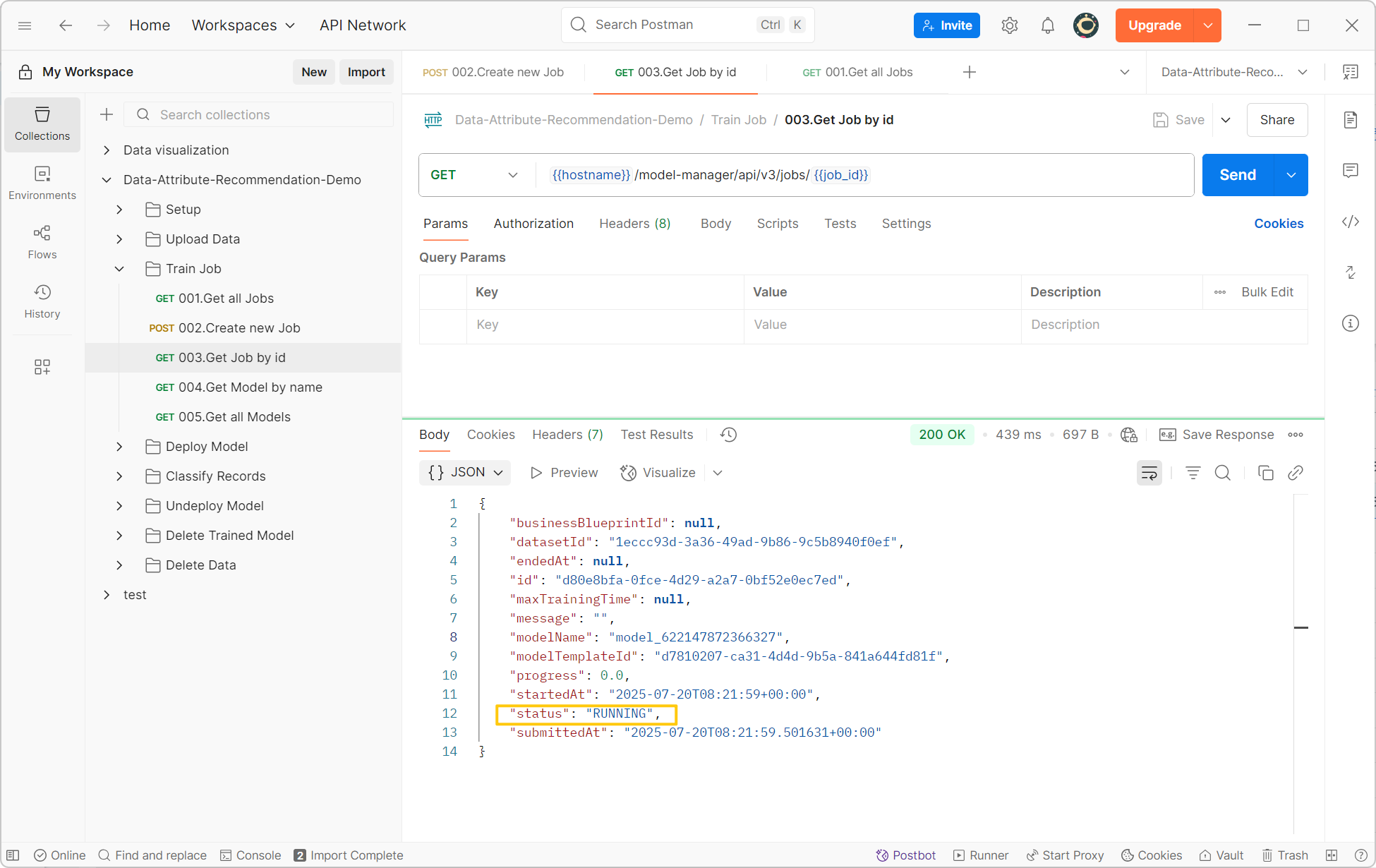The image size is (1376, 868).
Task: Toggle the sidebar from status bar
Action: click(x=13, y=855)
